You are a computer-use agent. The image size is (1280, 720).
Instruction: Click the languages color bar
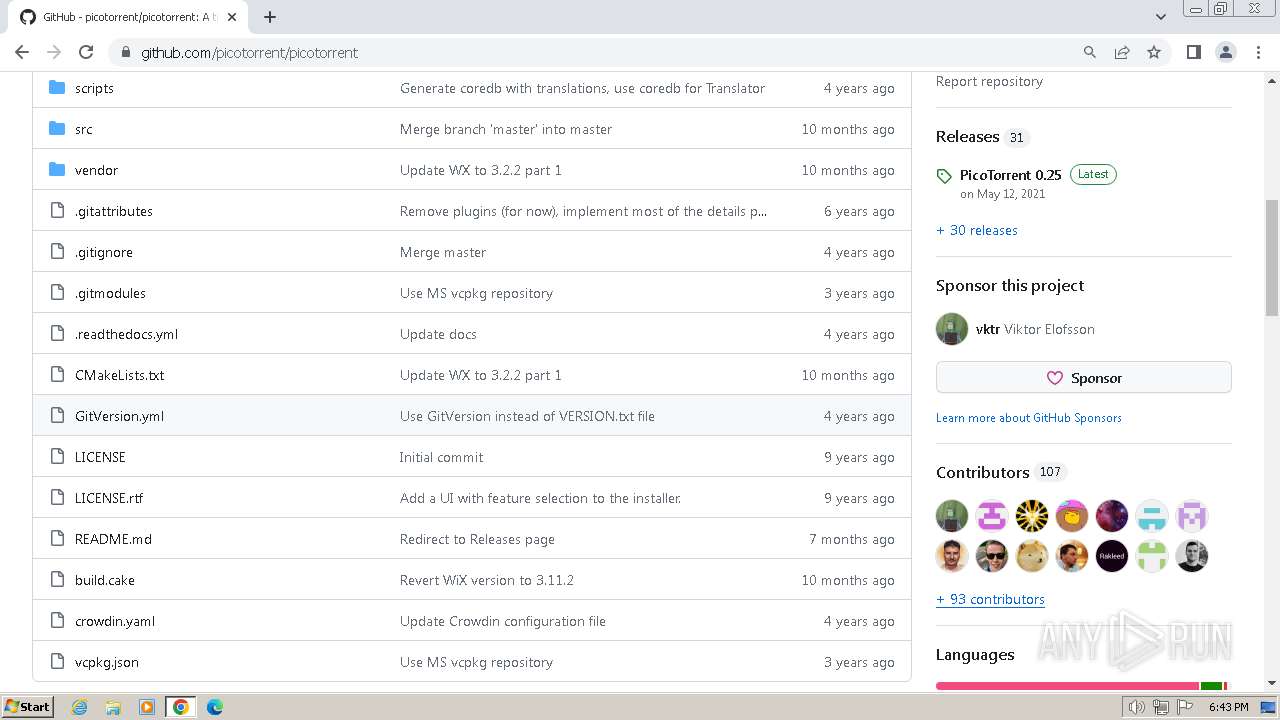(1084, 686)
